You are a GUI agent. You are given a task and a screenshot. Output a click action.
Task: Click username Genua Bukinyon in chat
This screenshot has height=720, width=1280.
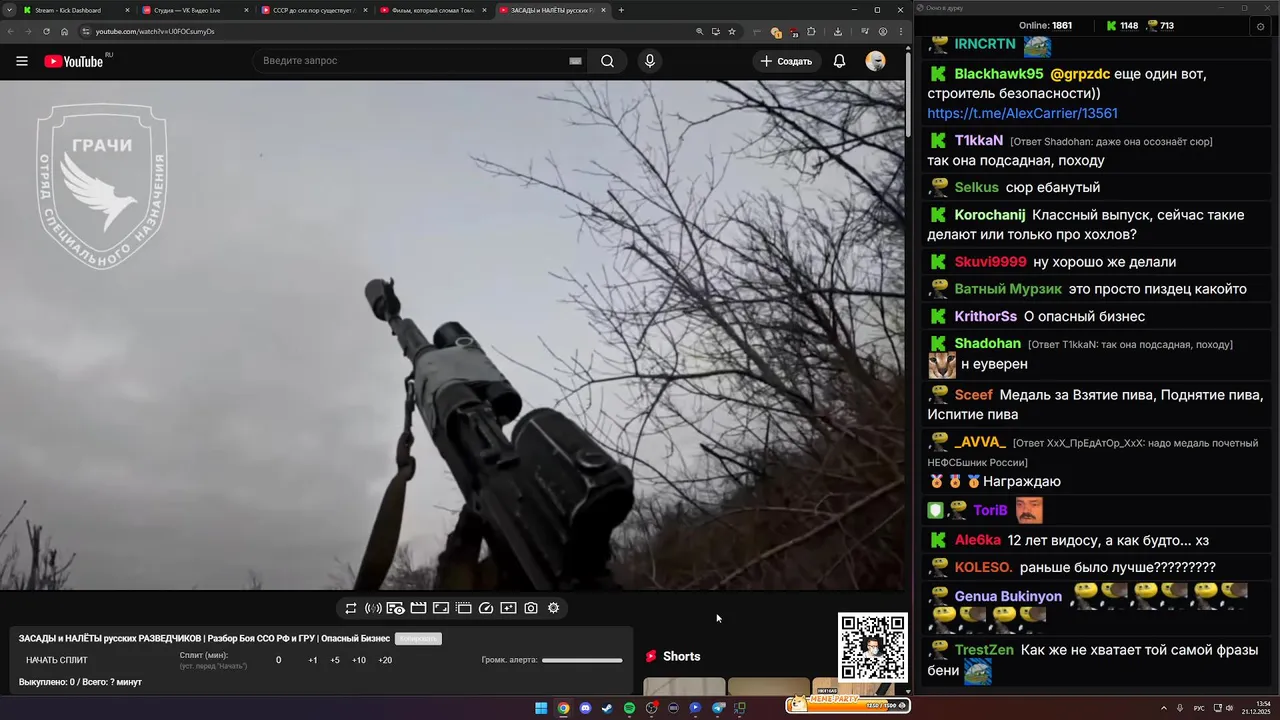pyautogui.click(x=1008, y=596)
